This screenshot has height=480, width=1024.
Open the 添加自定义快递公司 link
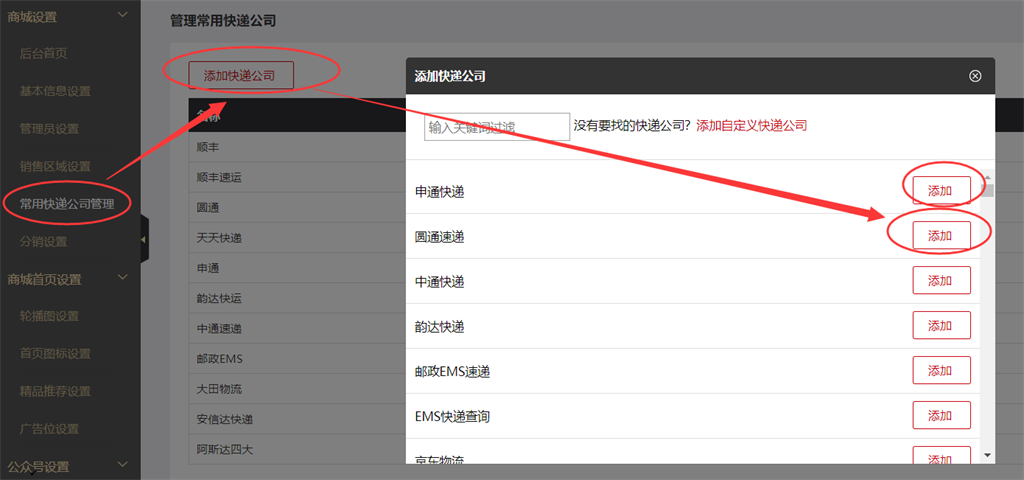[x=752, y=125]
